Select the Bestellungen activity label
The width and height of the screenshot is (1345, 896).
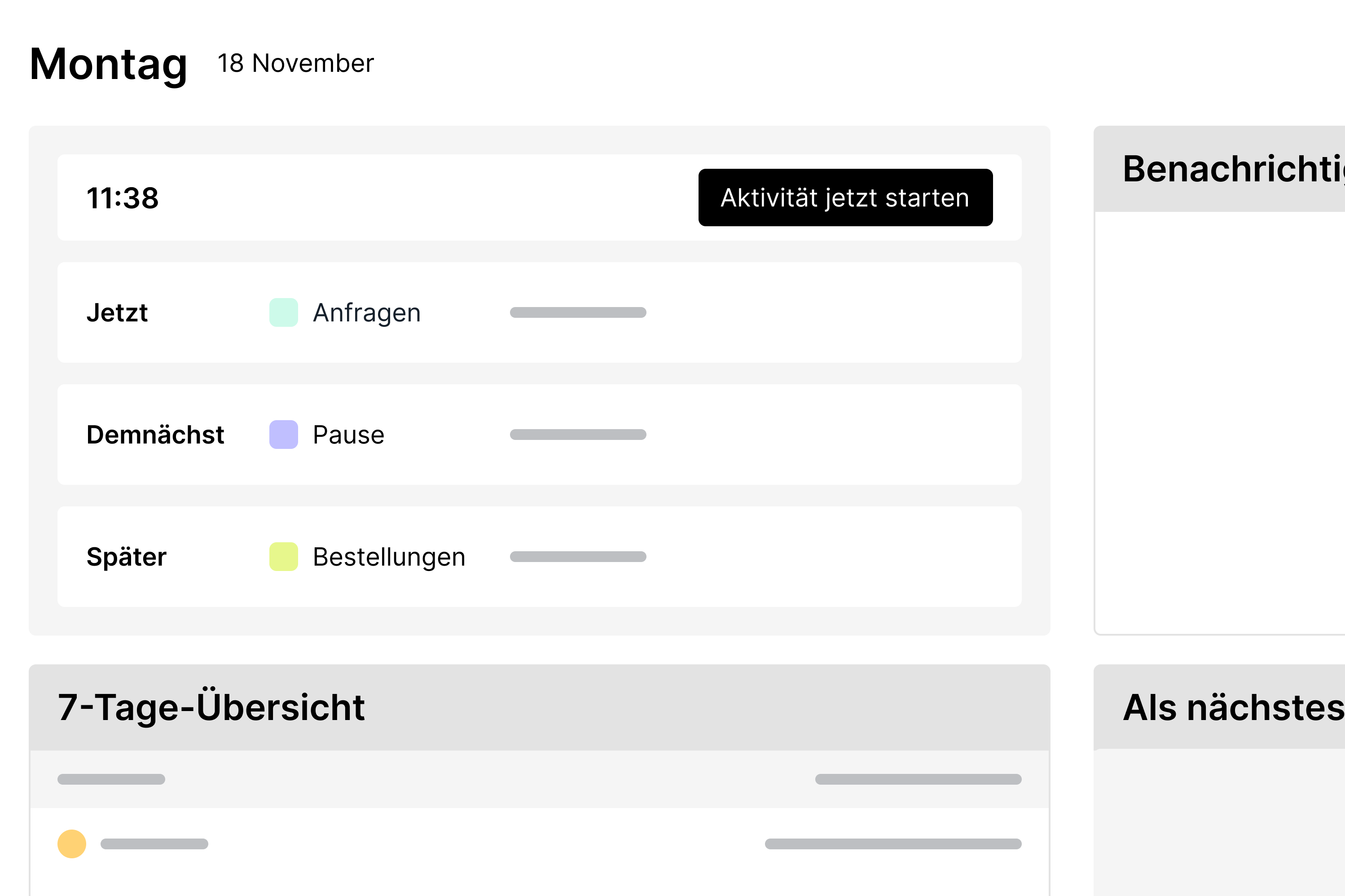pos(388,557)
